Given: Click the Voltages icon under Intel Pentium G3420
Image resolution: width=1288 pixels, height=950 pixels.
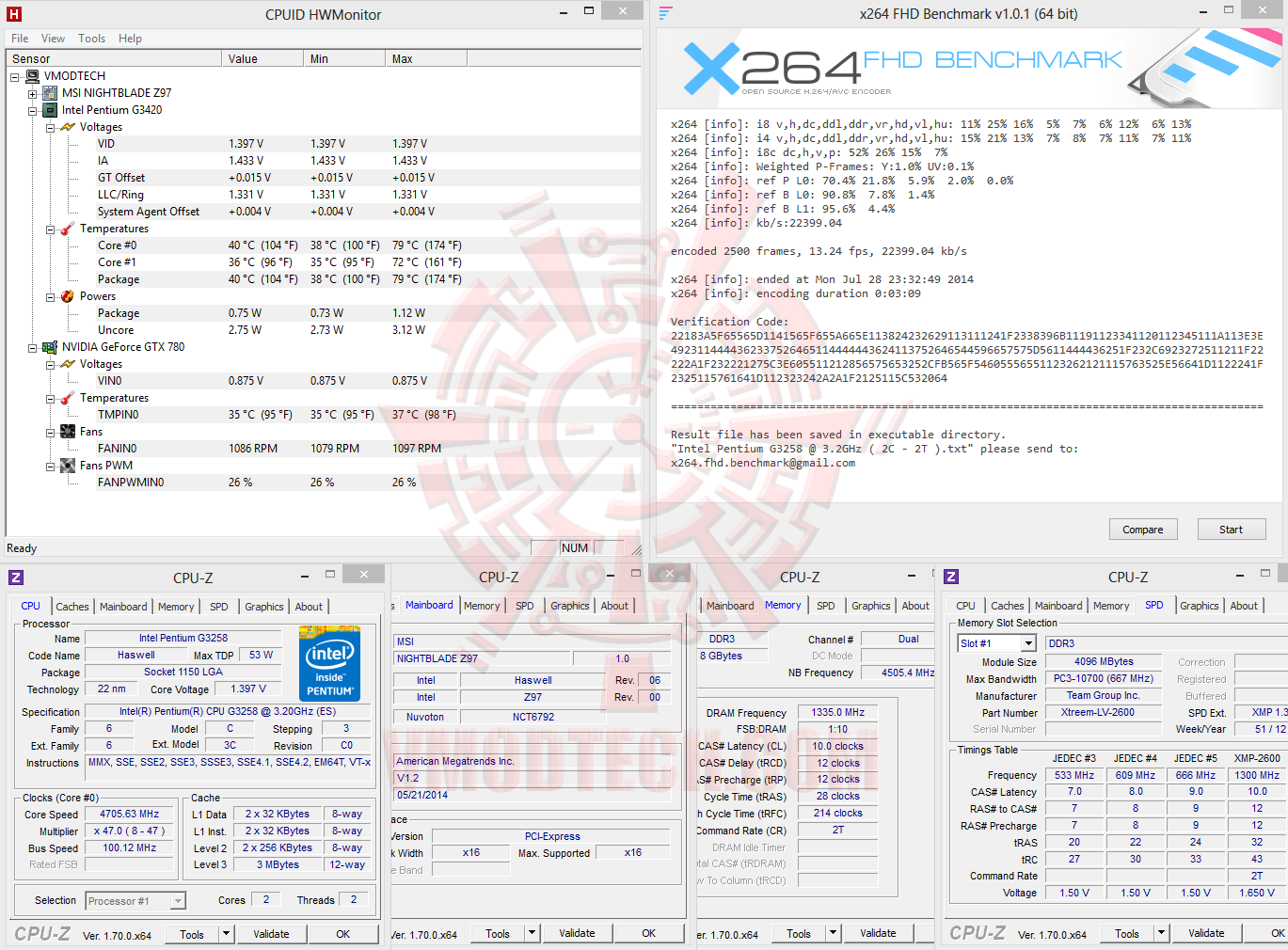Looking at the screenshot, I should point(68,127).
